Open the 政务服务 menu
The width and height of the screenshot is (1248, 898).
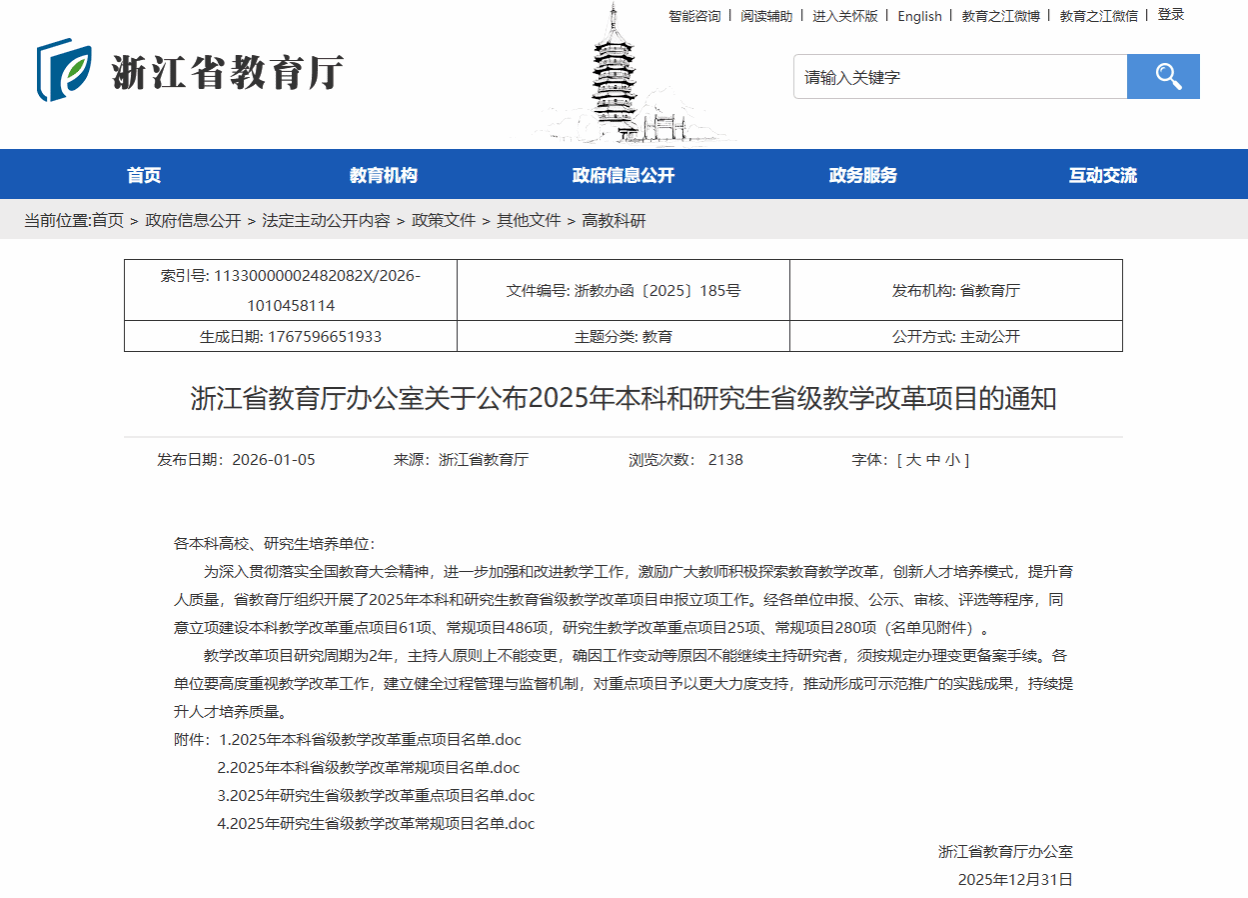863,174
